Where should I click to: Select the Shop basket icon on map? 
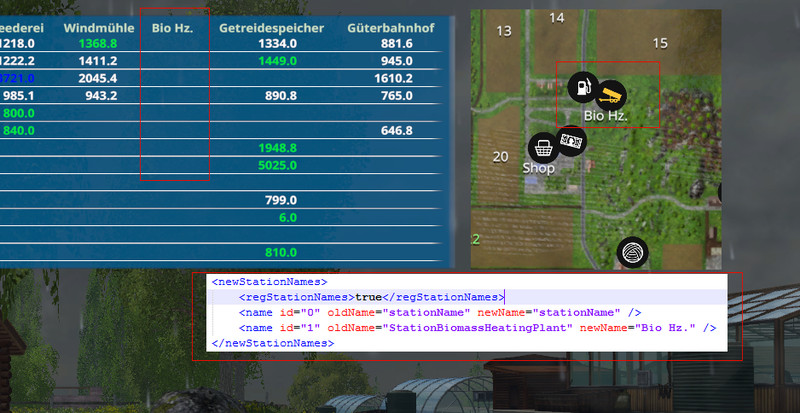[x=542, y=148]
